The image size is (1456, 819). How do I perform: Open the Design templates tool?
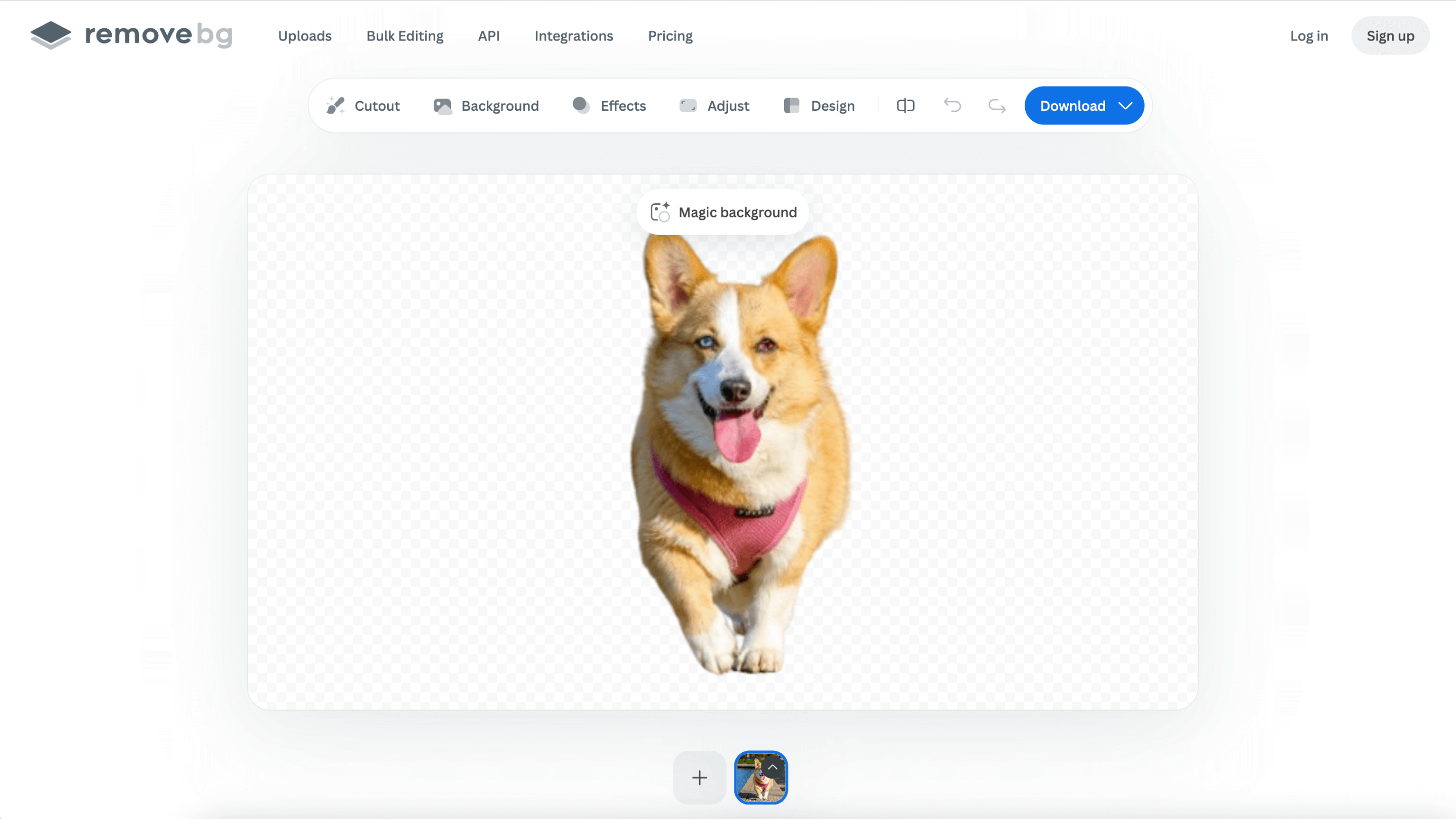coord(819,106)
